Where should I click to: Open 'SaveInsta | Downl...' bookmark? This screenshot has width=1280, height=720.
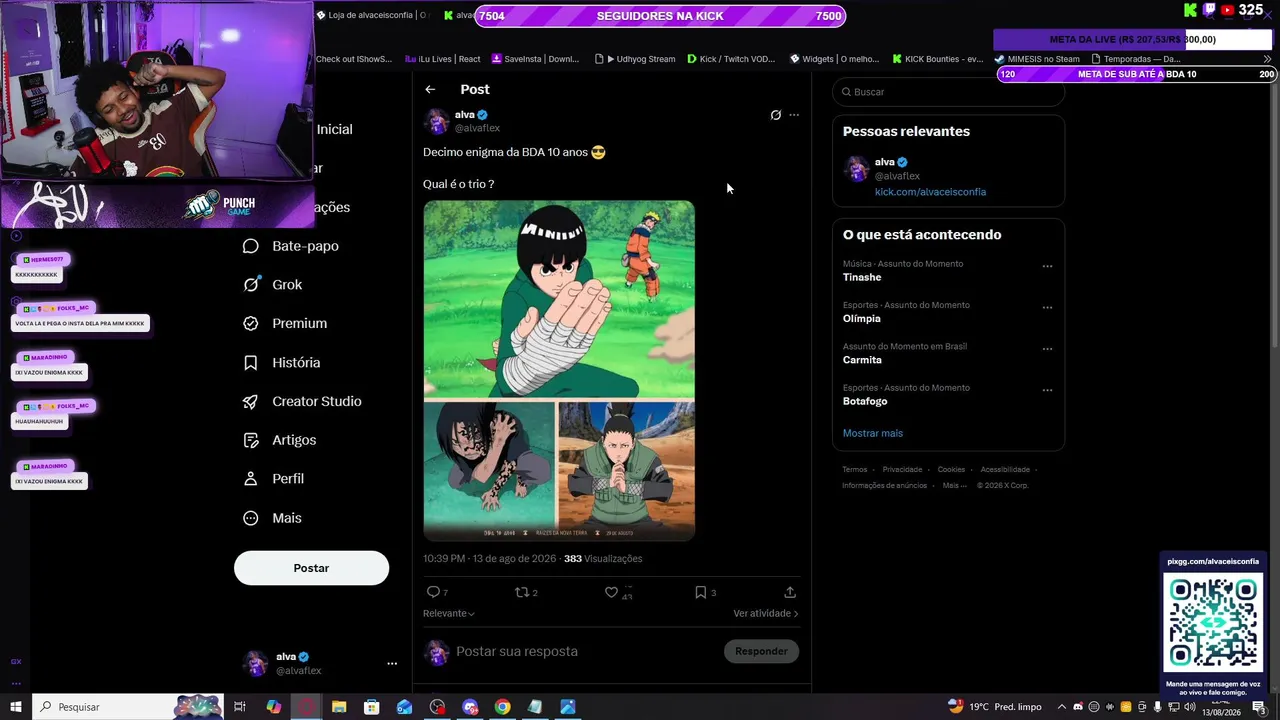click(535, 59)
